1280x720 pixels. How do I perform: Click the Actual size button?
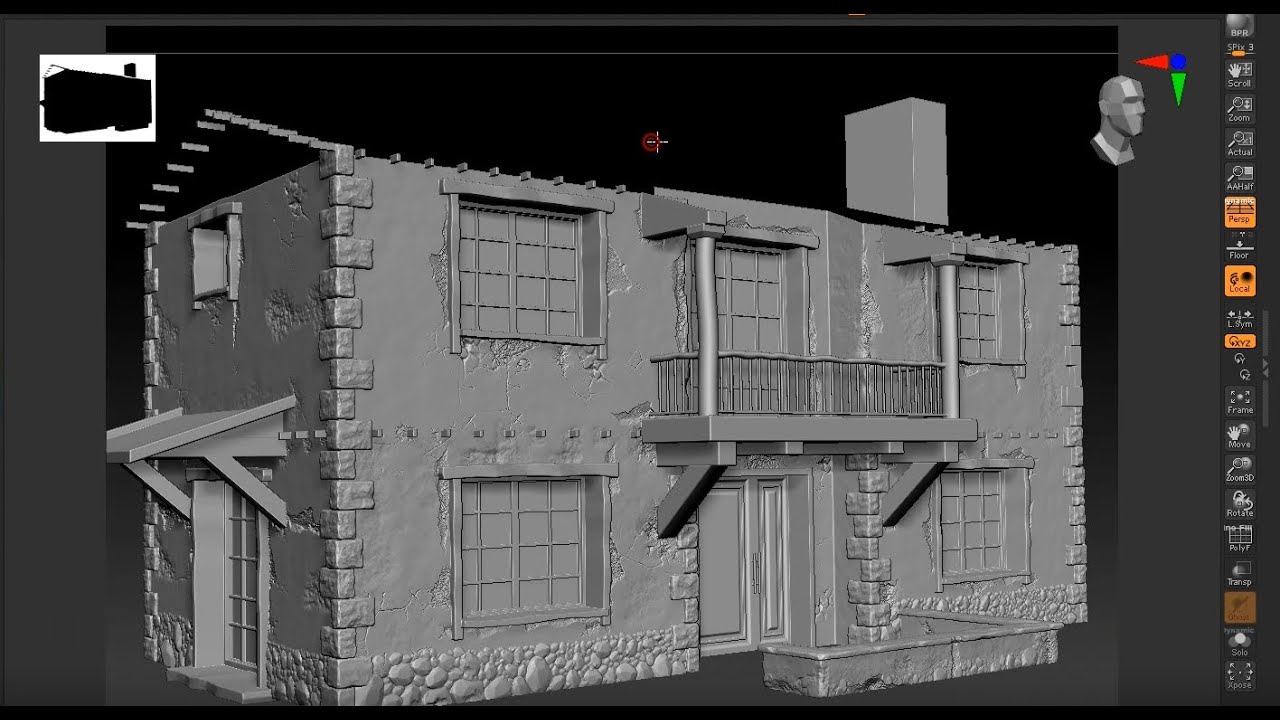tap(1240, 143)
